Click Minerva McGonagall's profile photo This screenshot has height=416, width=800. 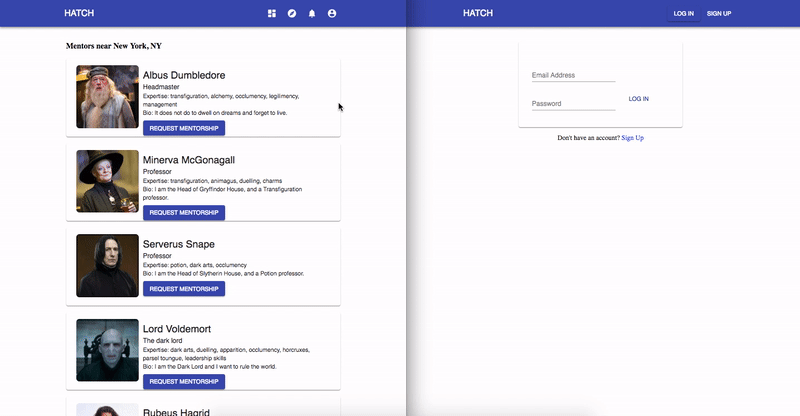pyautogui.click(x=107, y=181)
